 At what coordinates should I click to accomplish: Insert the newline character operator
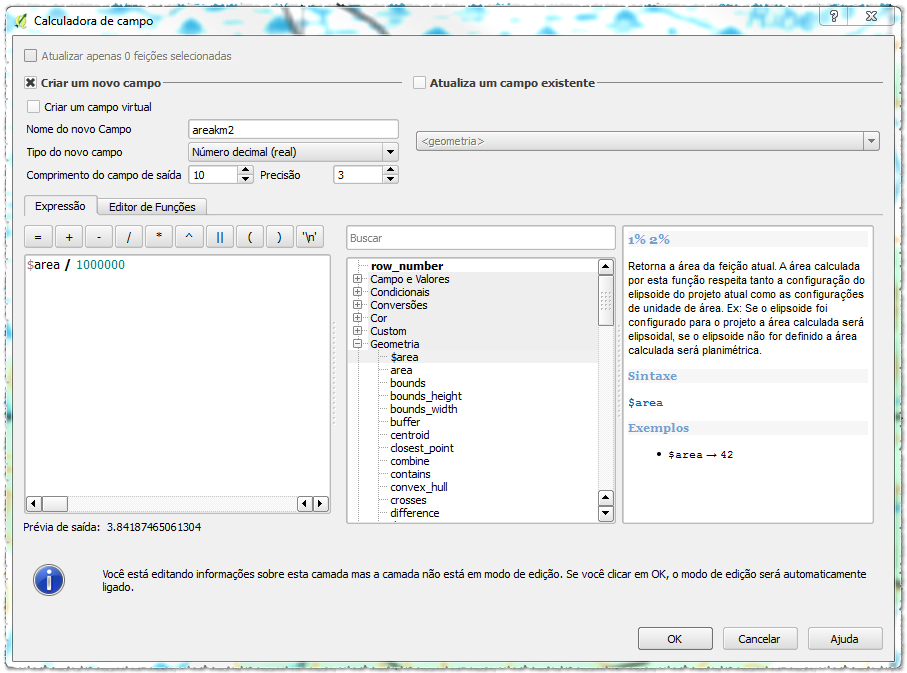pos(311,237)
